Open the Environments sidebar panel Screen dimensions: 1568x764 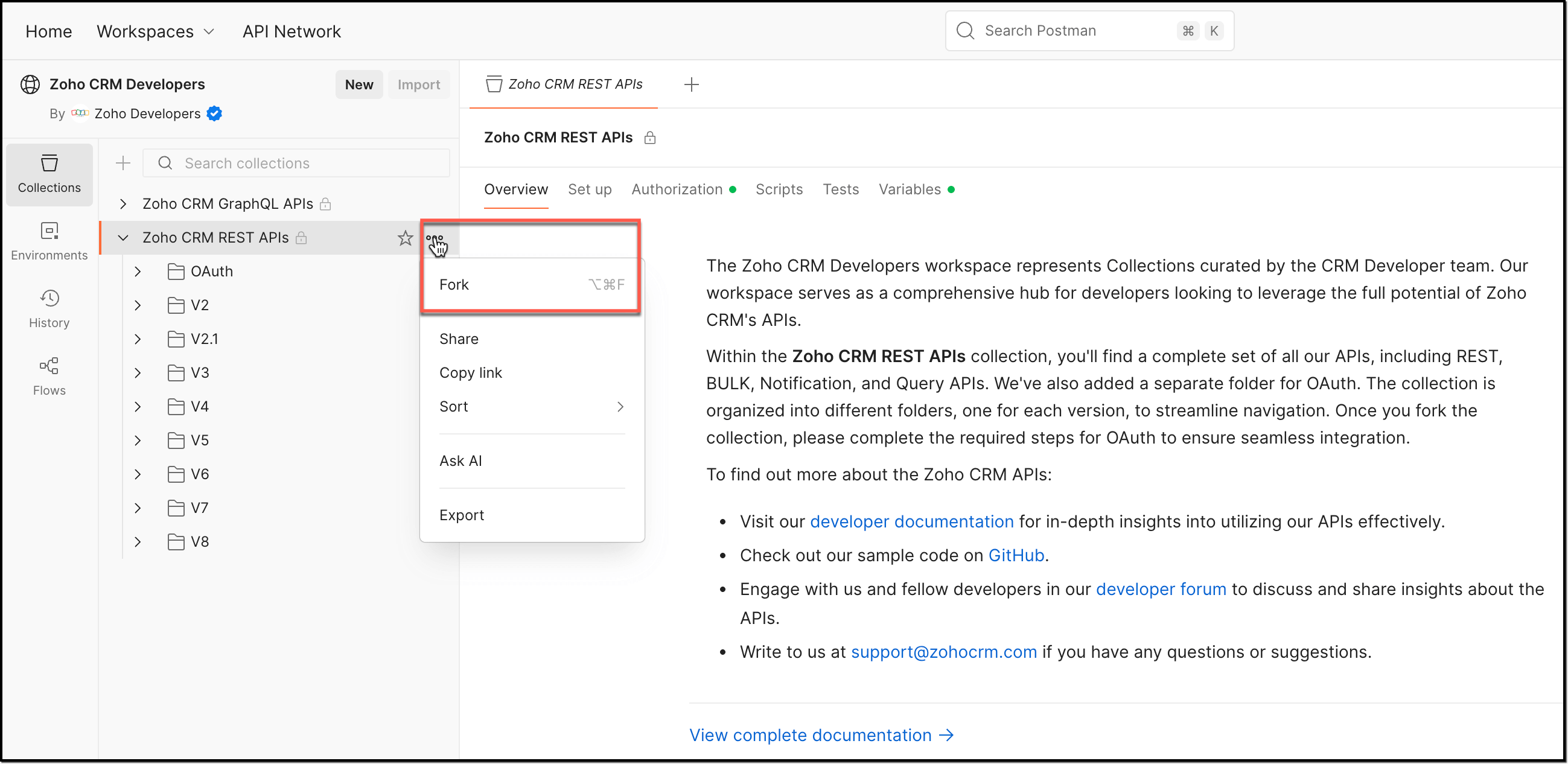coord(49,241)
